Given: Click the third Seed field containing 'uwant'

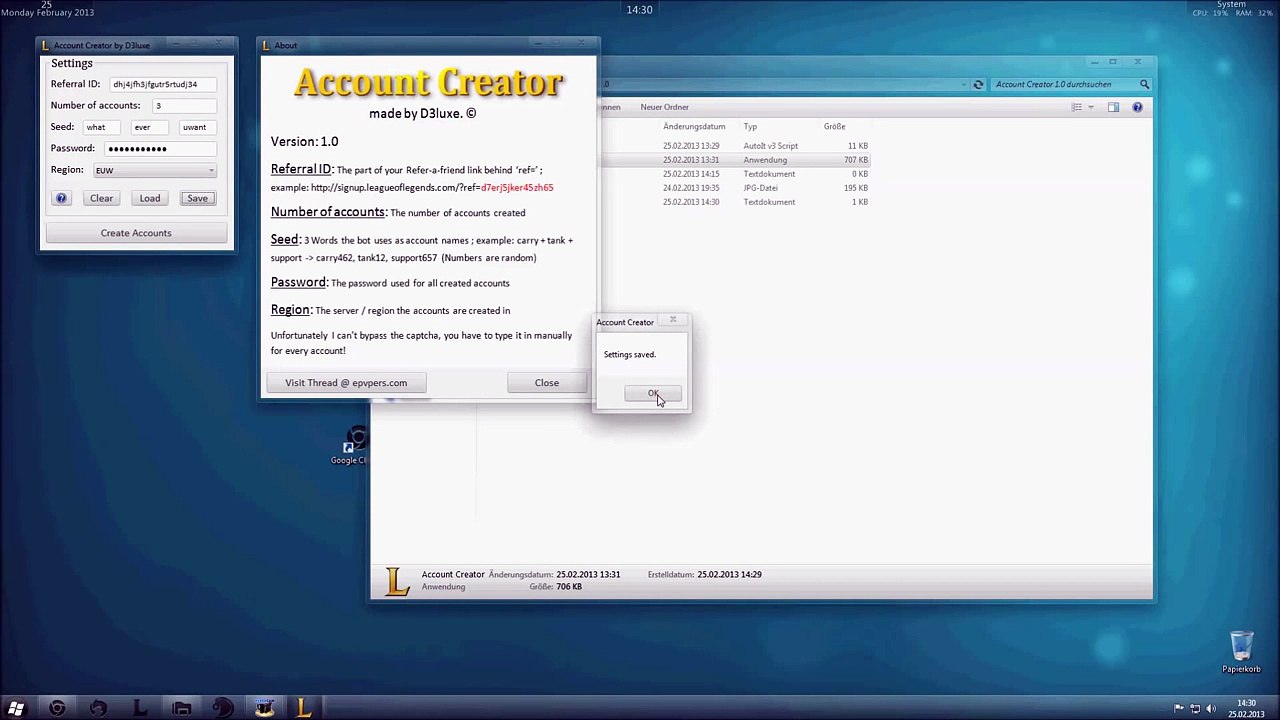Looking at the screenshot, I should (x=198, y=127).
